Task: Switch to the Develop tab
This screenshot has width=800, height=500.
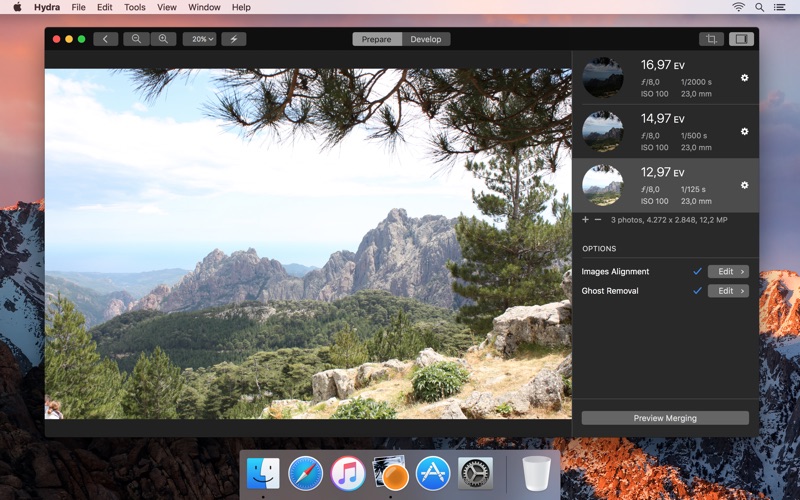Action: point(426,39)
